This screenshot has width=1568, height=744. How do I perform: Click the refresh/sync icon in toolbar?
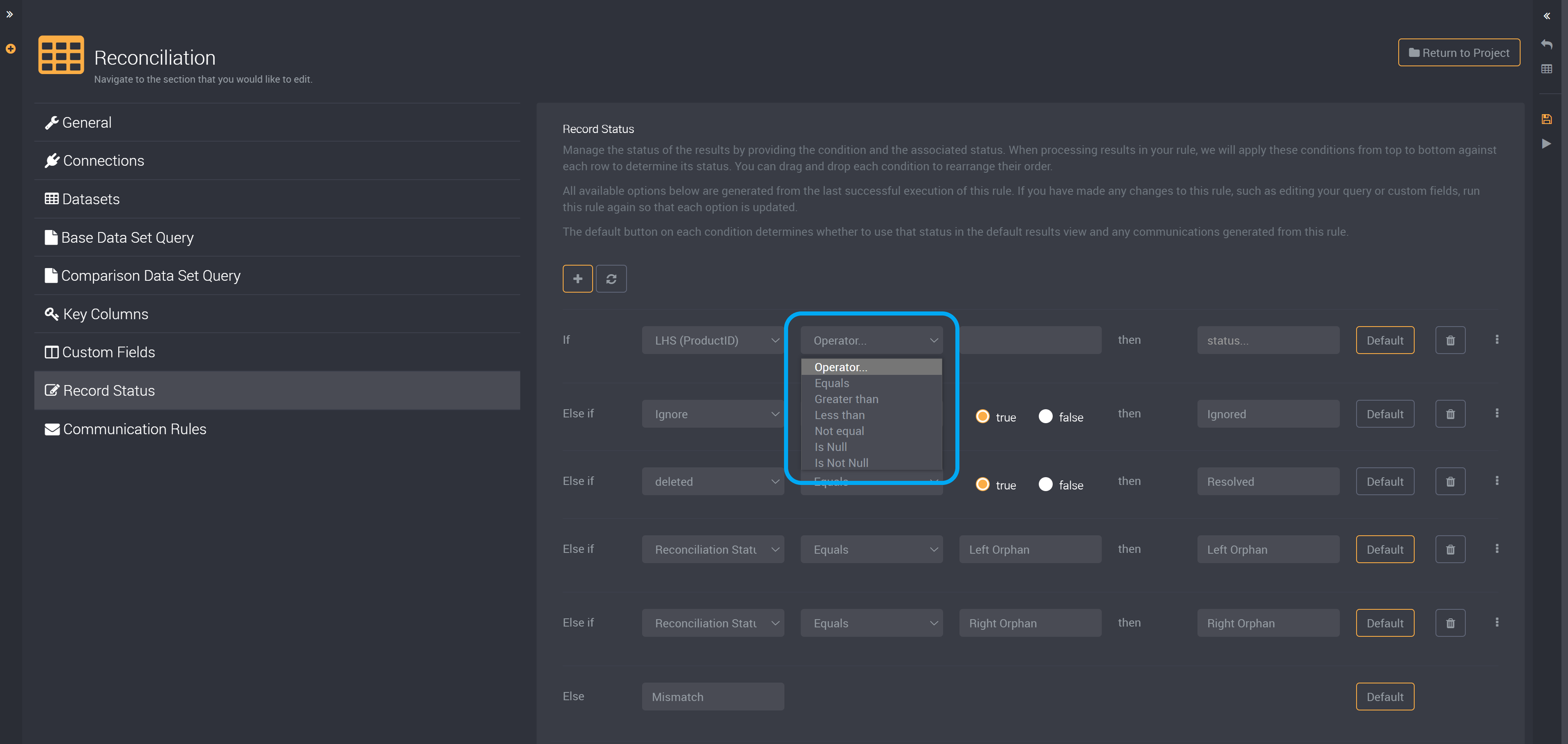[611, 278]
